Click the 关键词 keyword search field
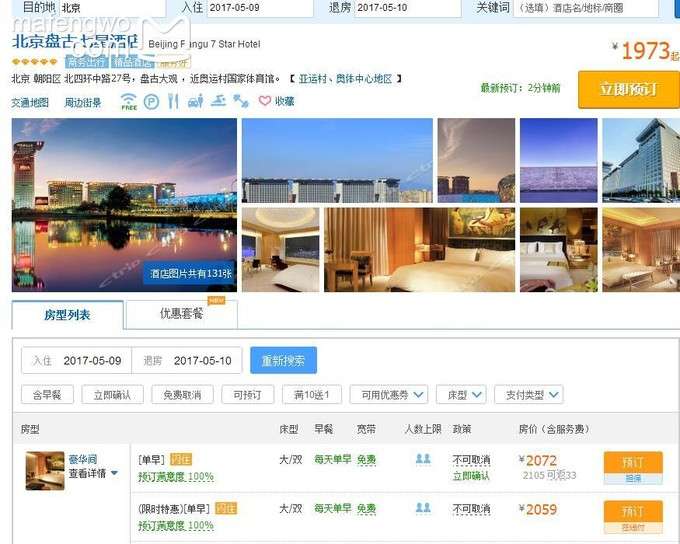Screen dimensions: 680x544 pyautogui.click(x=586, y=7)
